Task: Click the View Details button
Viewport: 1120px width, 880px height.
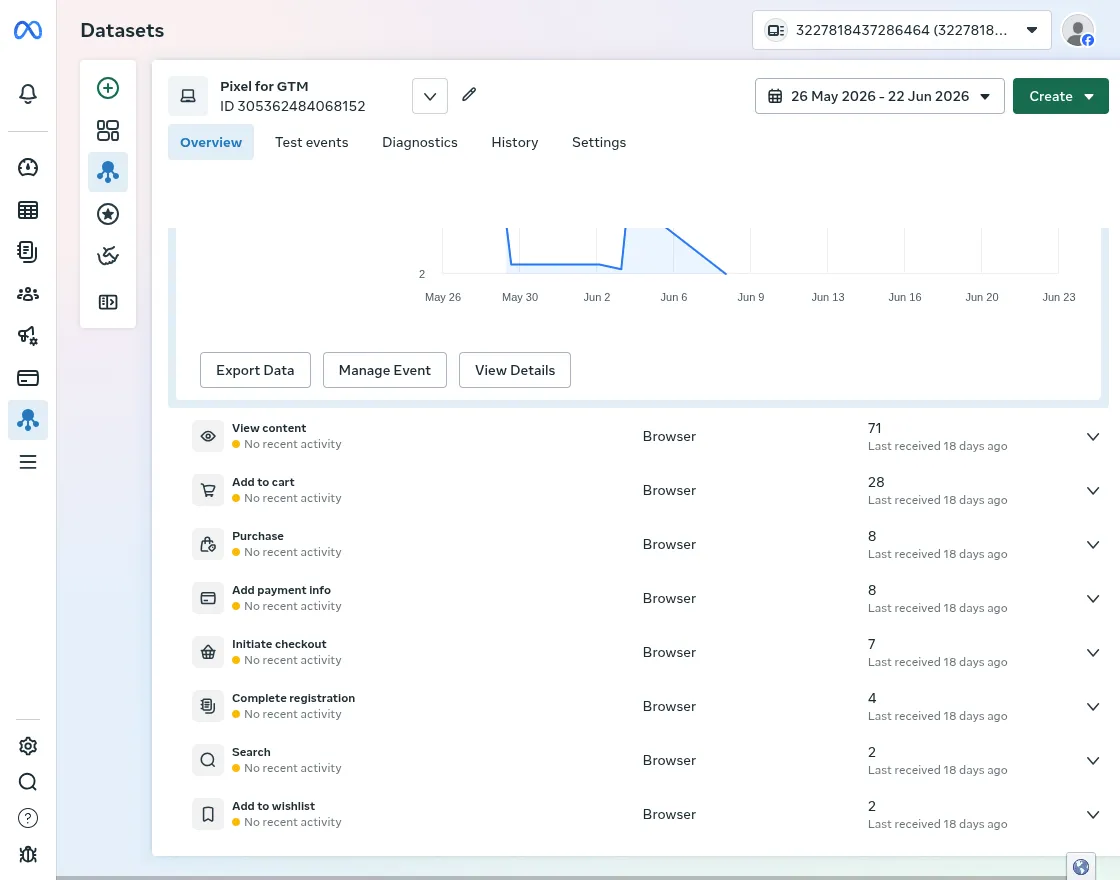Action: (515, 370)
